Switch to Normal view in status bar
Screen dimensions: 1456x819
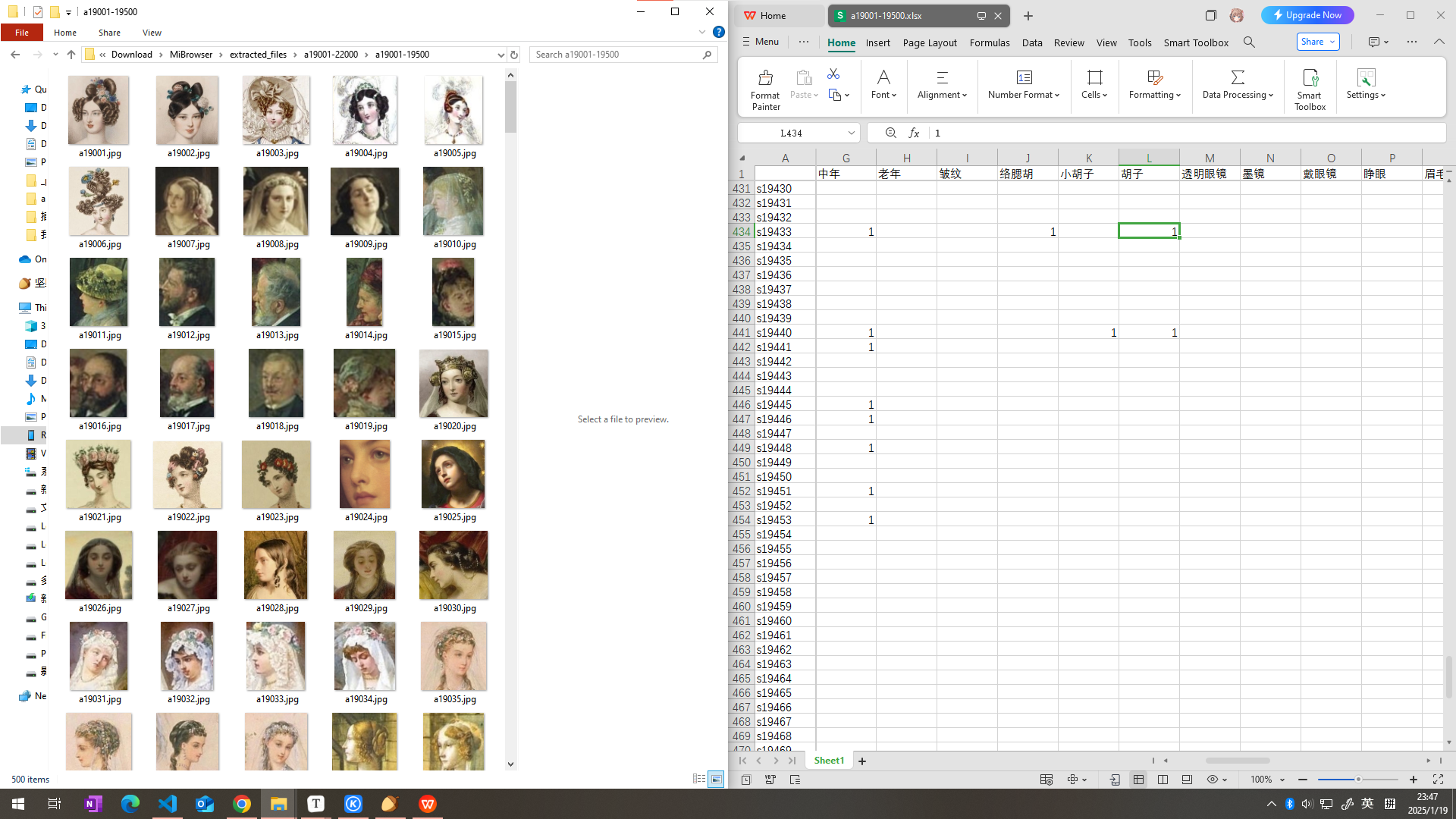(x=1138, y=780)
